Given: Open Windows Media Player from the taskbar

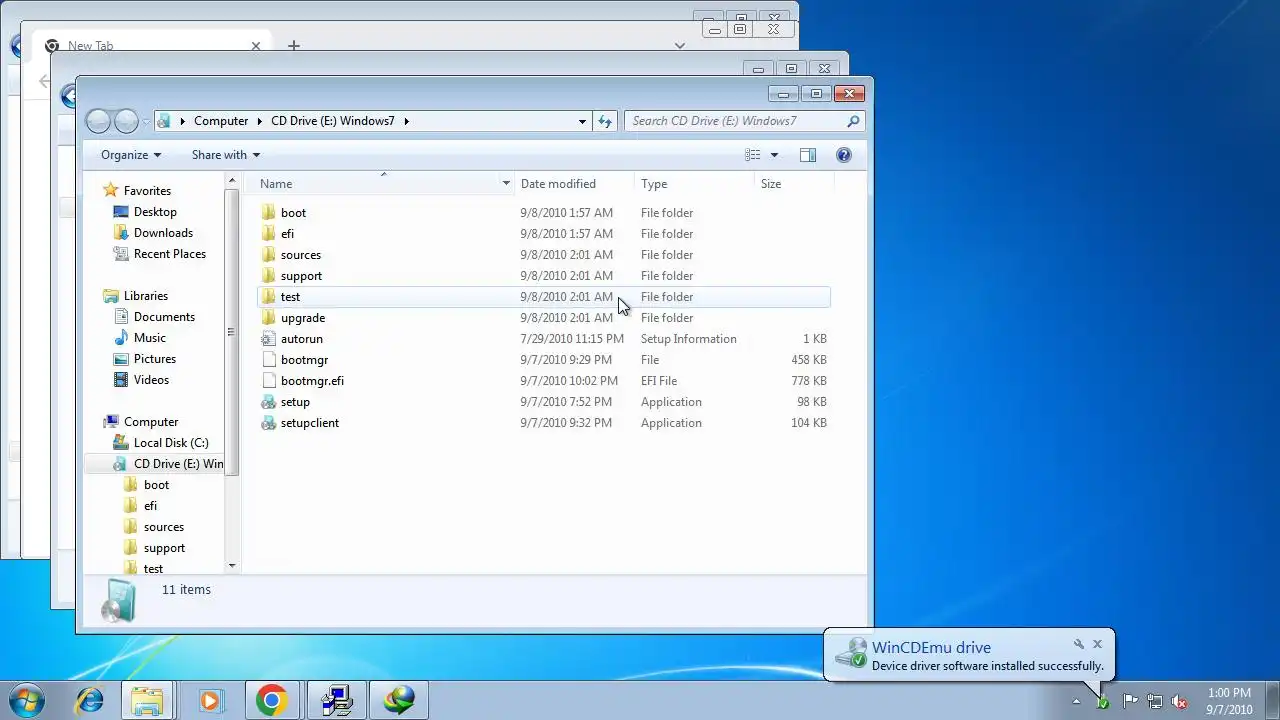Looking at the screenshot, I should pyautogui.click(x=210, y=700).
